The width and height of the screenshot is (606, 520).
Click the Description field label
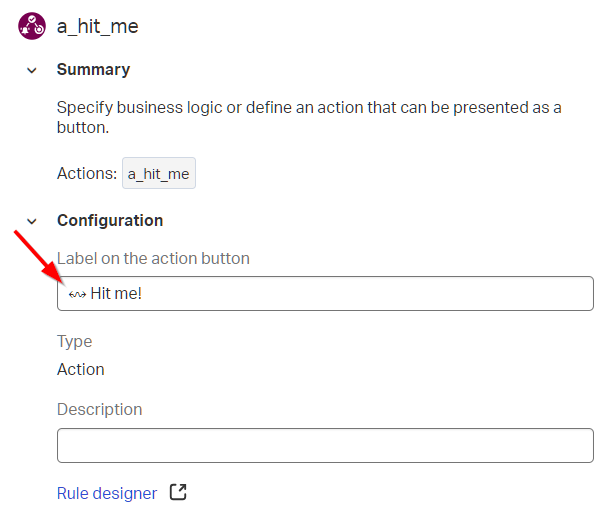coord(99,409)
